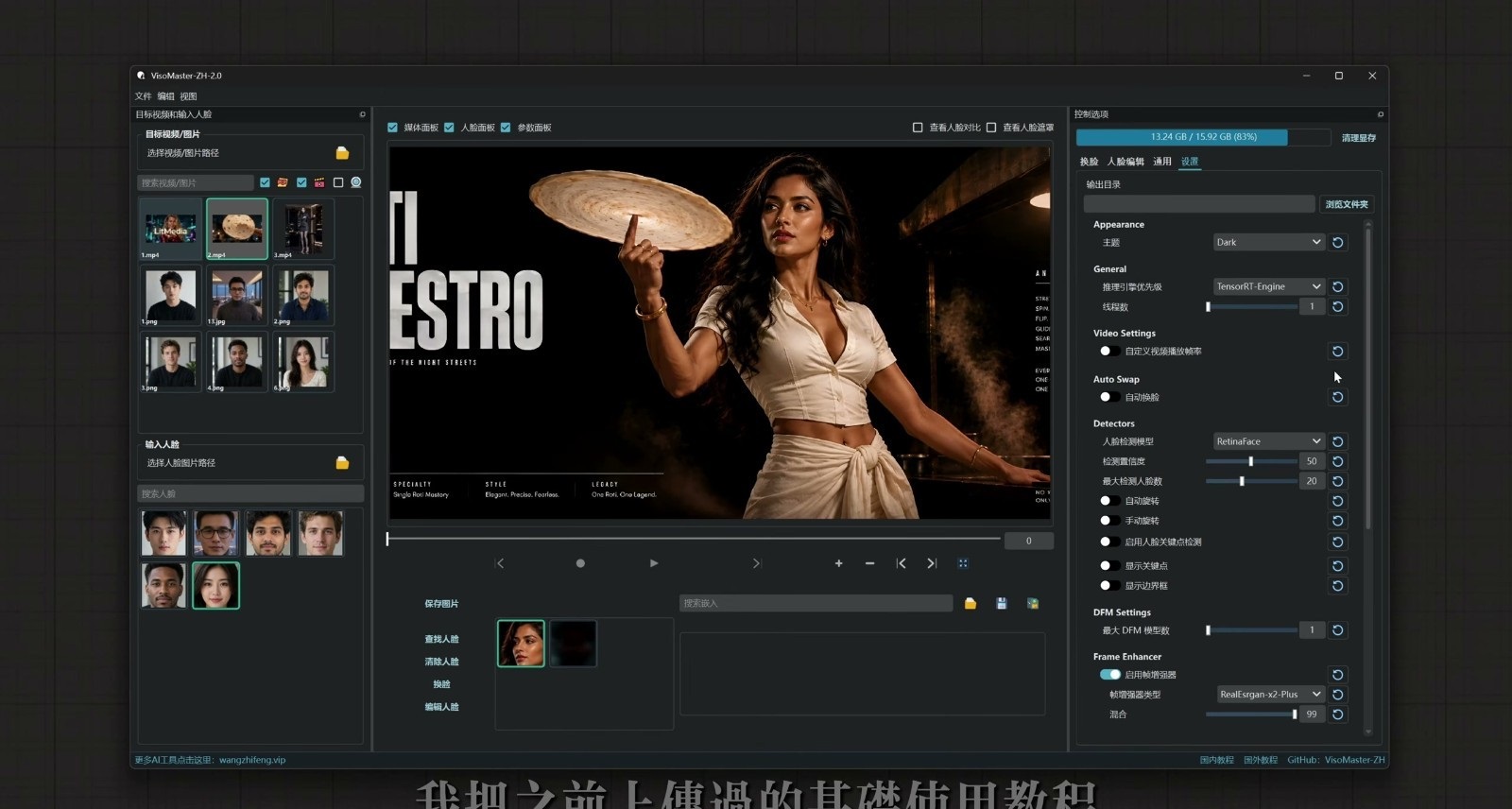The height and width of the screenshot is (809, 1512).
Task: Open folder icon for 选择人脸图片路径
Action: point(342,463)
